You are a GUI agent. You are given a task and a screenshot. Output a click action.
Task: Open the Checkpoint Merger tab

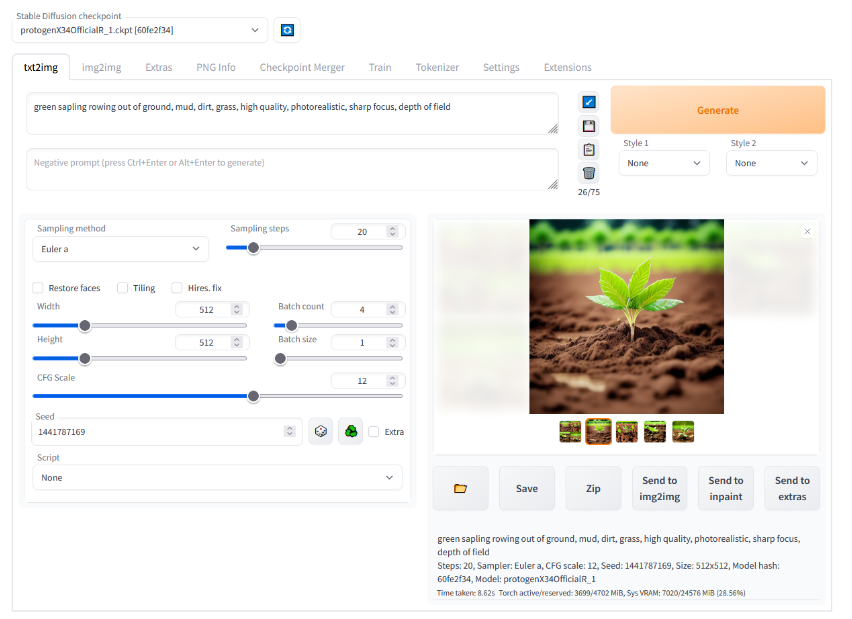click(x=302, y=67)
